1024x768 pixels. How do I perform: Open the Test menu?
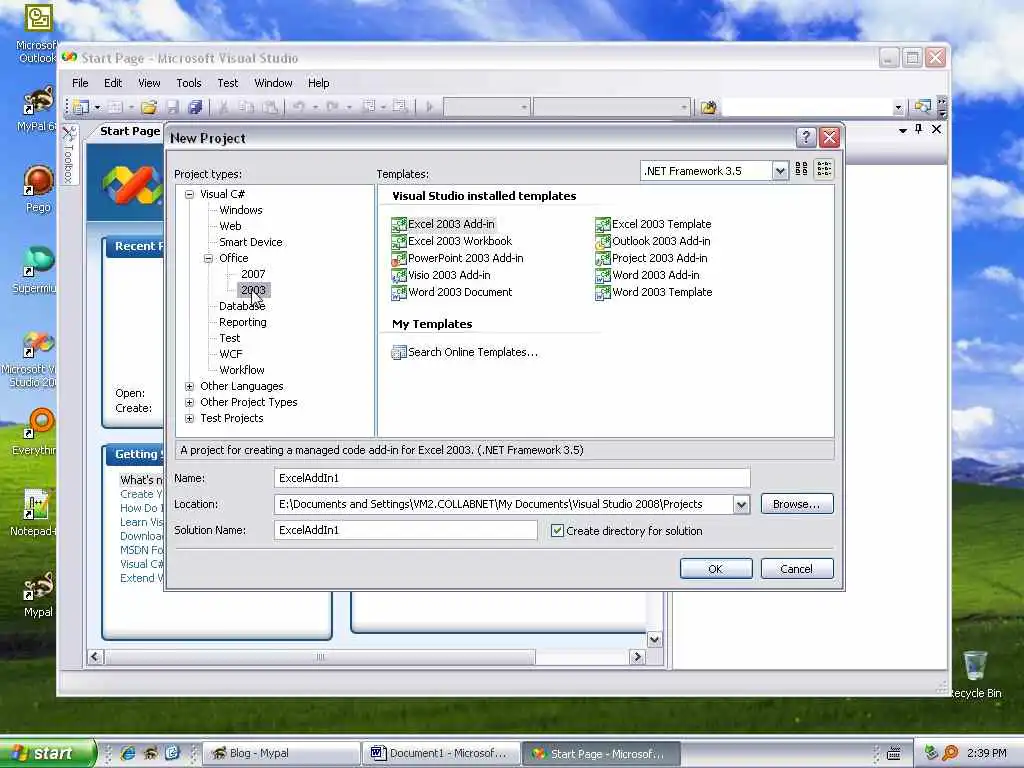(x=227, y=83)
